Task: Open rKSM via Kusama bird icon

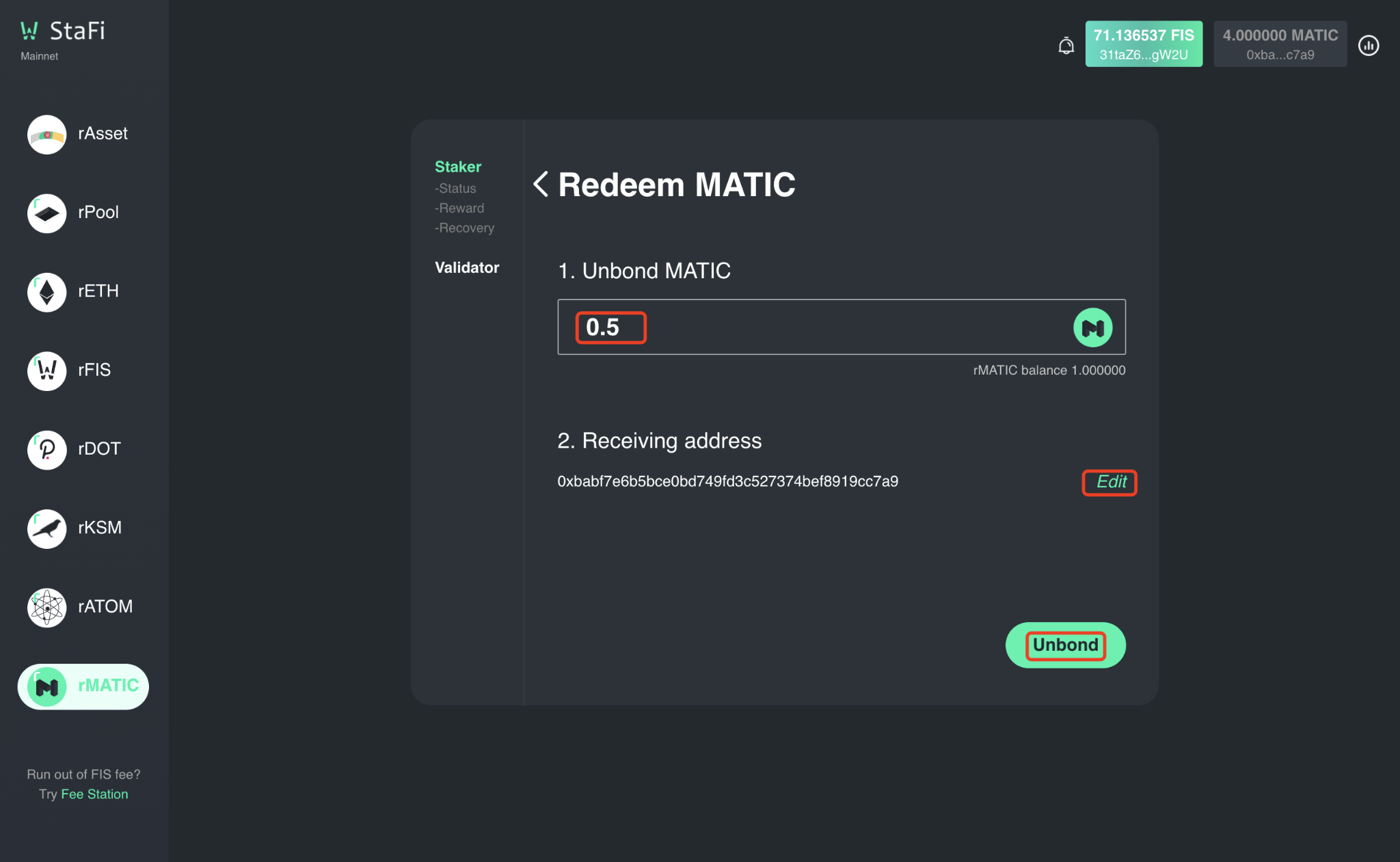Action: pos(46,528)
